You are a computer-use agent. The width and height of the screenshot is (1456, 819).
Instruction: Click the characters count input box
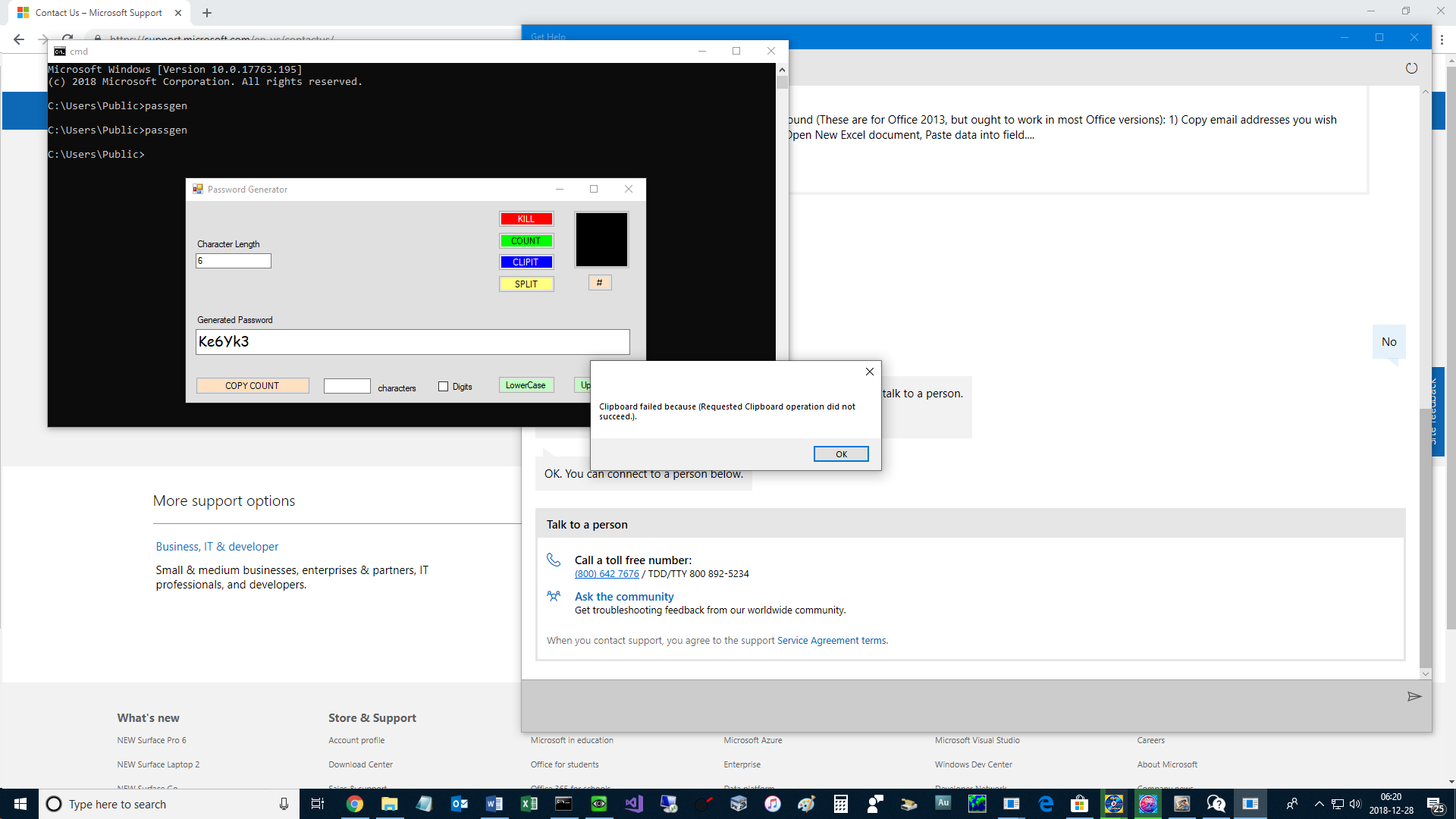click(347, 386)
